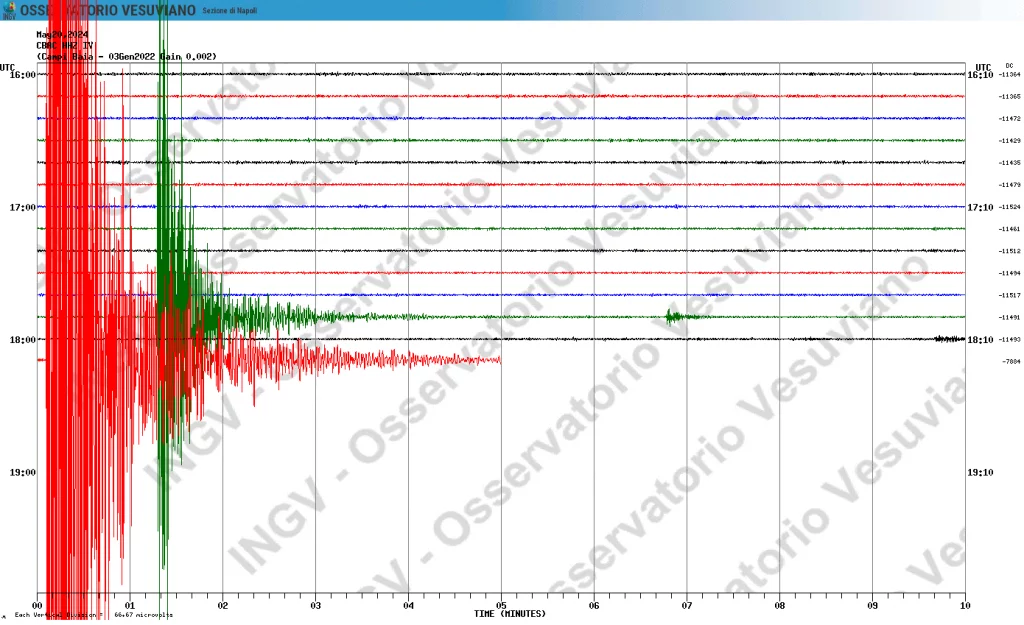This screenshot has height=625, width=1024.
Task: Click the 18:00 left time label
Action: point(22,340)
